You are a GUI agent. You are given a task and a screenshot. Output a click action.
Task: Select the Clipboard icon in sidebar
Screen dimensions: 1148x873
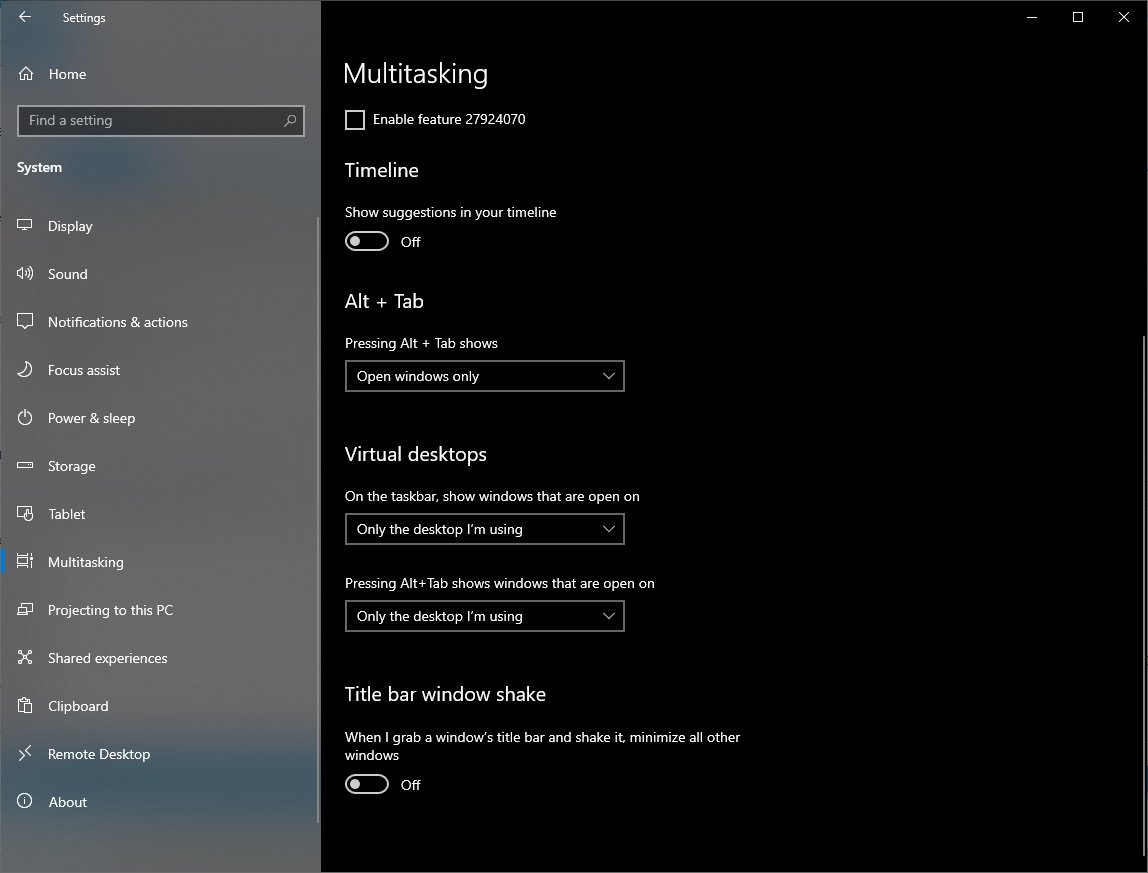click(x=26, y=706)
